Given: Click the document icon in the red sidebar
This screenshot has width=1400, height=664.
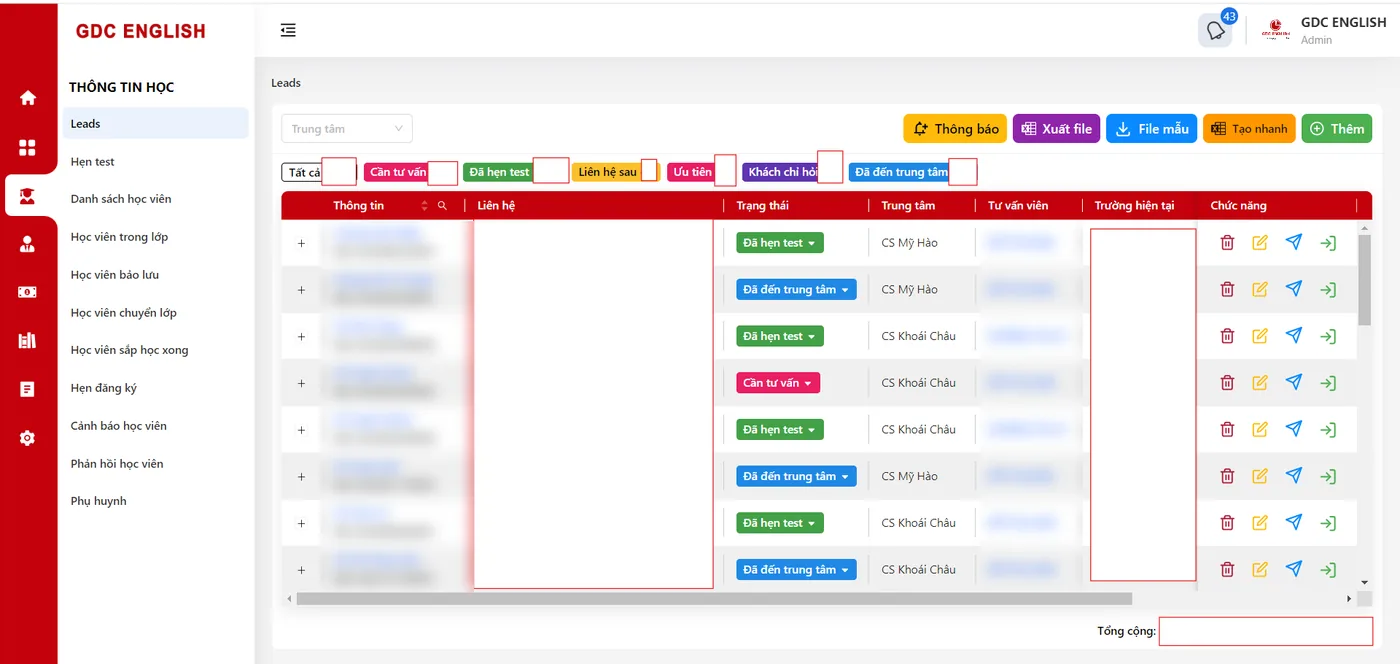Looking at the screenshot, I should [x=28, y=389].
